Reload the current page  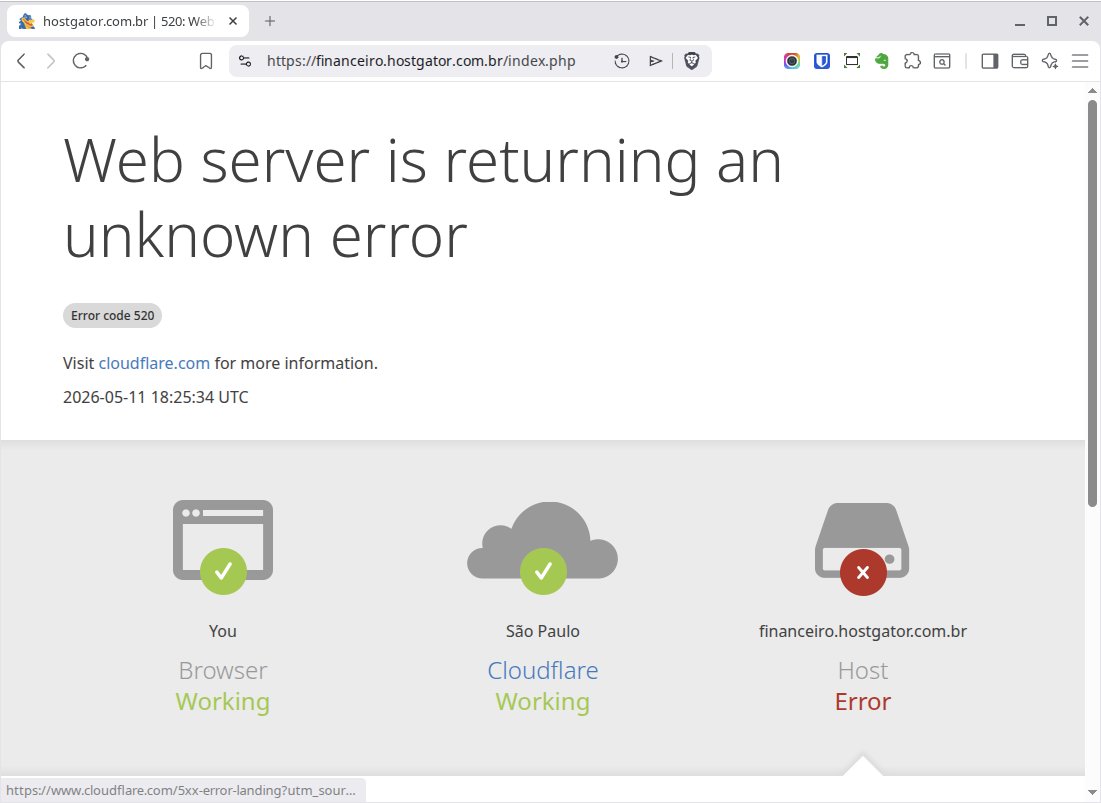tap(81, 61)
